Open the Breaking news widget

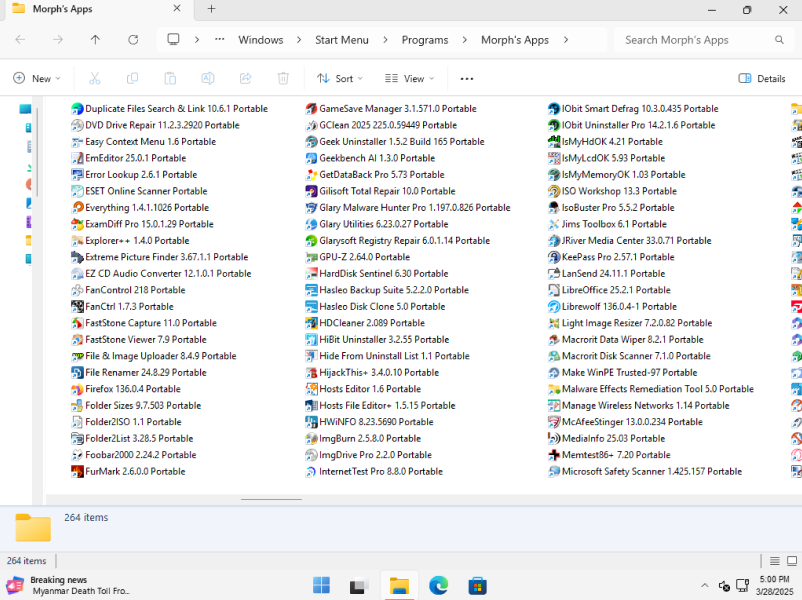click(x=68, y=585)
